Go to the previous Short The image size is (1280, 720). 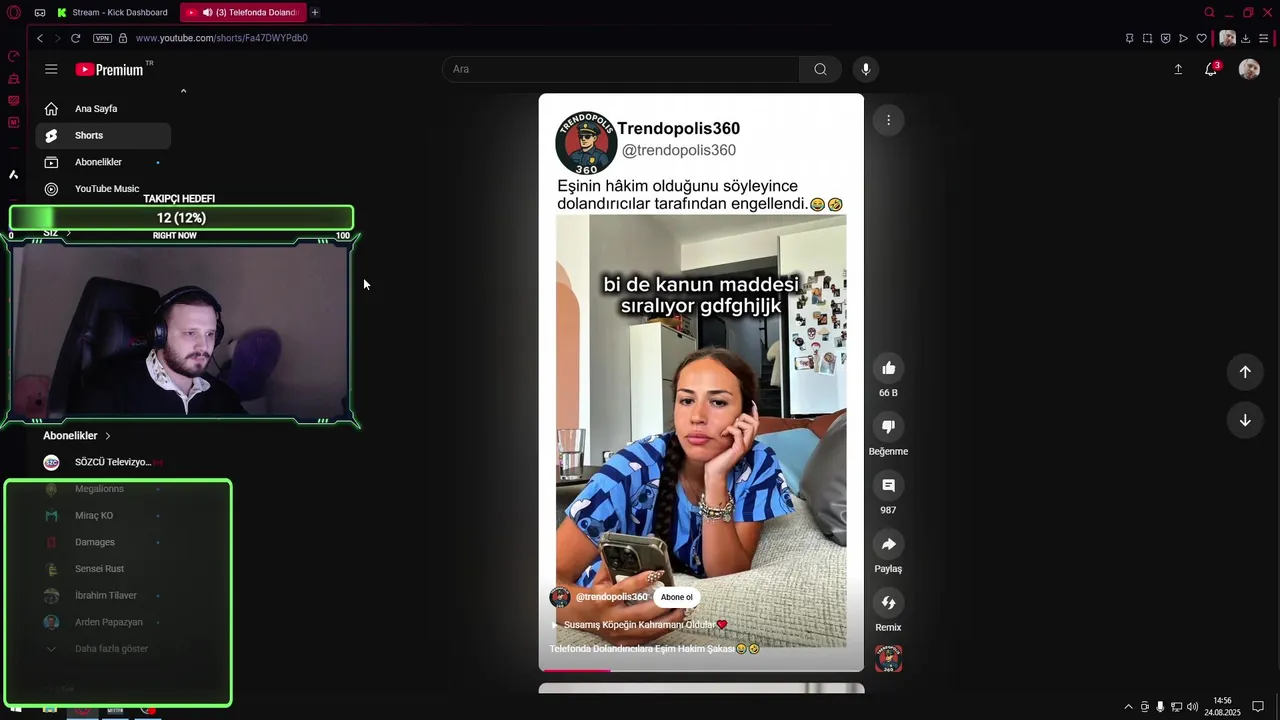click(1245, 372)
